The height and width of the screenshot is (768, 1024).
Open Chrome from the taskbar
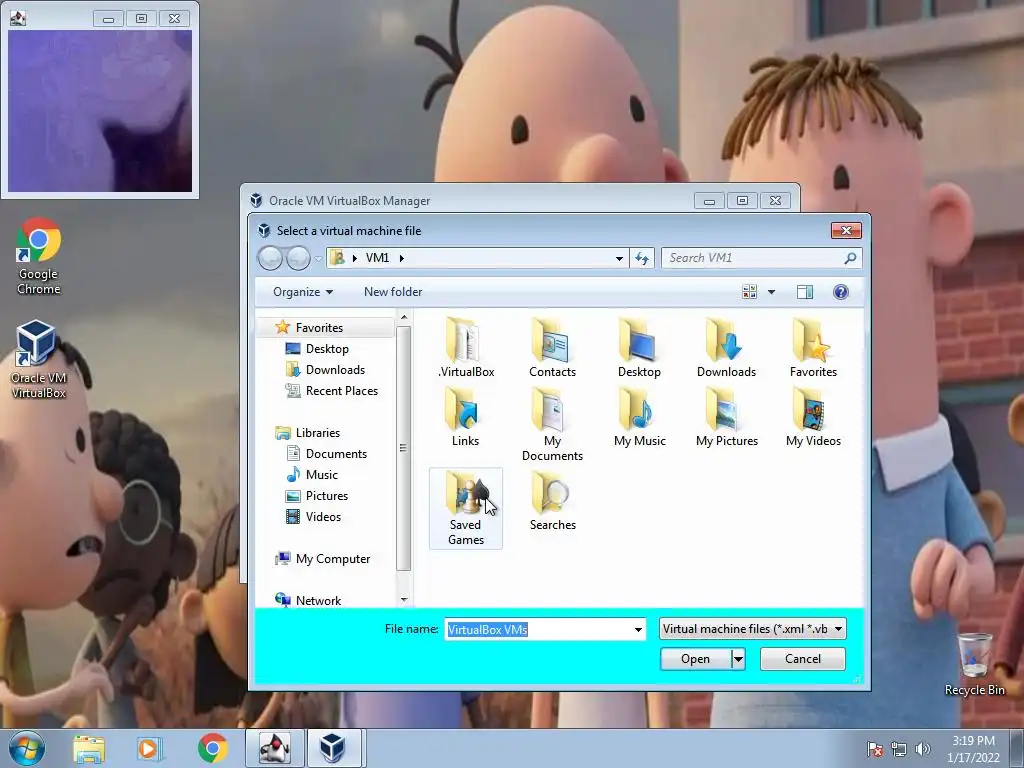coord(212,748)
